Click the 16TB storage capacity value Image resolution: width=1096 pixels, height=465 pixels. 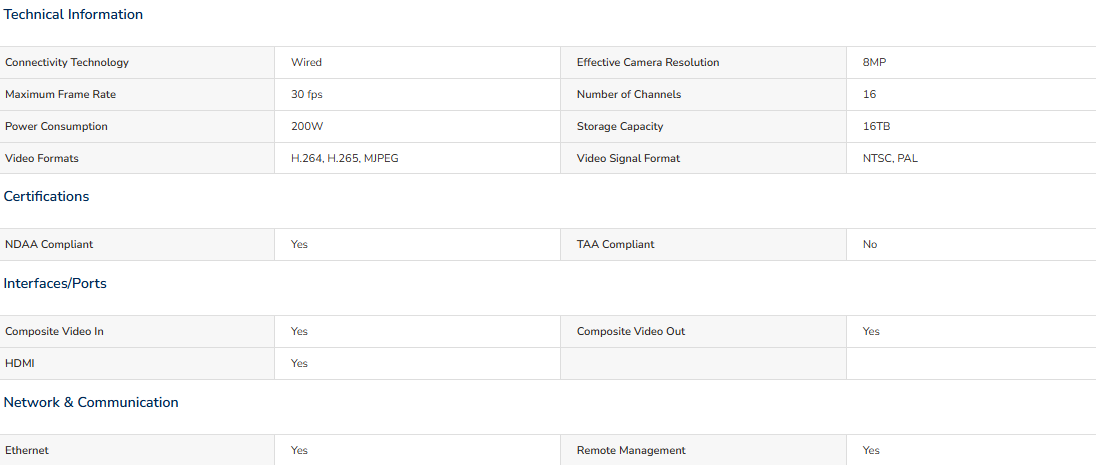tap(876, 127)
